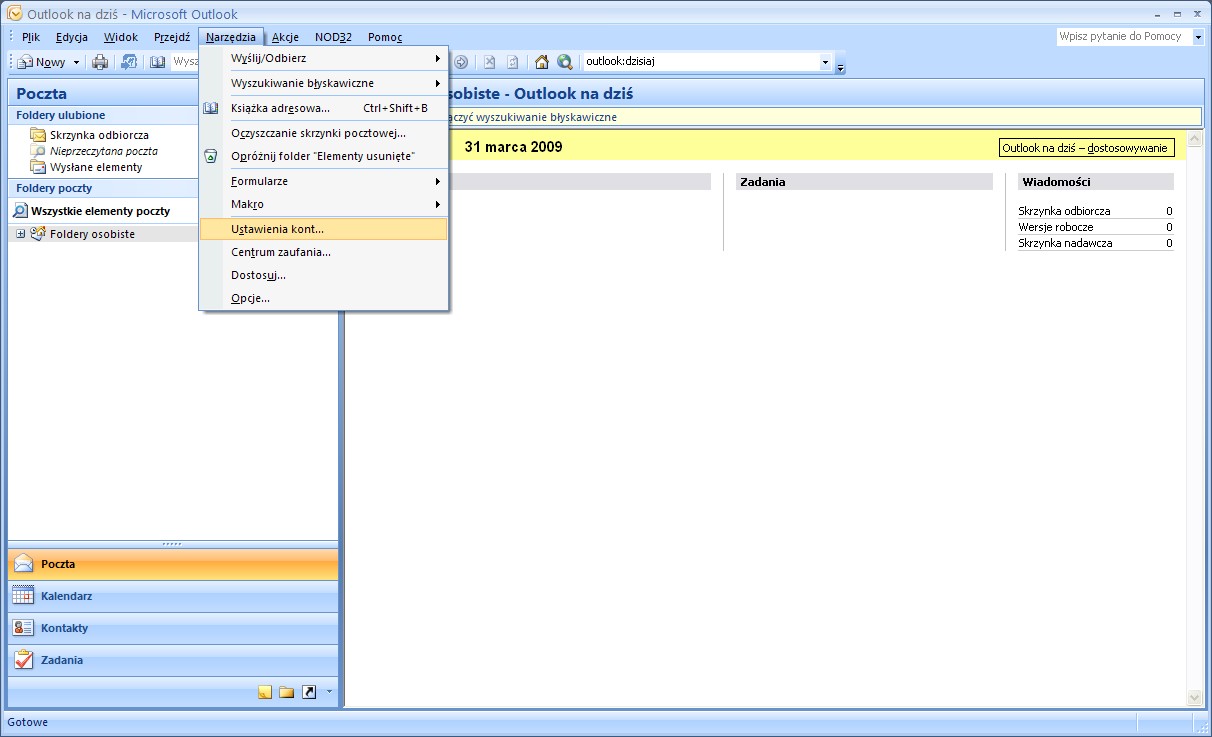Screen dimensions: 1212x737
Task: Expand the Foldery osobiste tree node
Action: pyautogui.click(x=20, y=234)
